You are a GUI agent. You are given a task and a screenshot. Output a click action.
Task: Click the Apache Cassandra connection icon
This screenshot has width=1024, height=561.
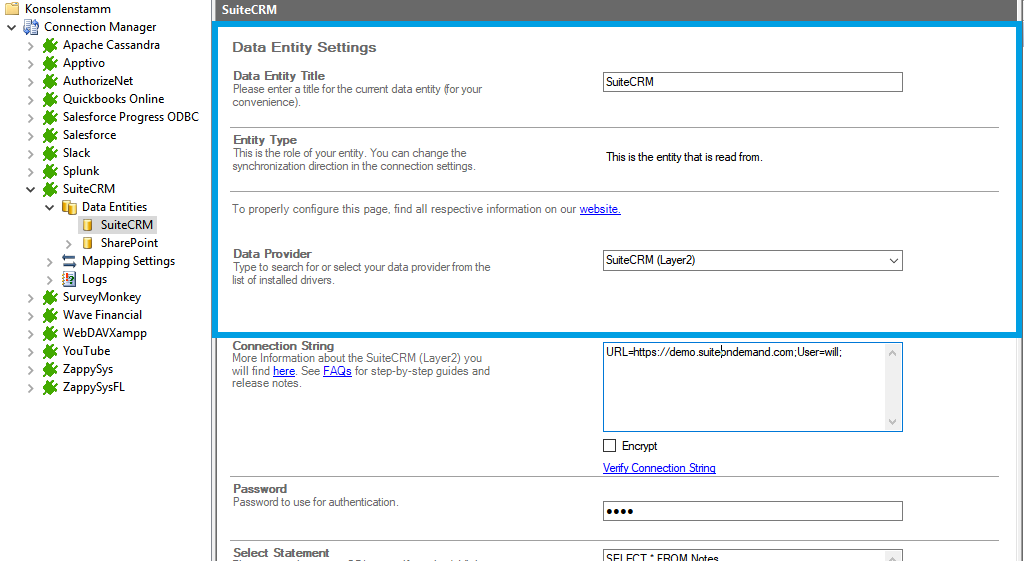click(x=50, y=45)
